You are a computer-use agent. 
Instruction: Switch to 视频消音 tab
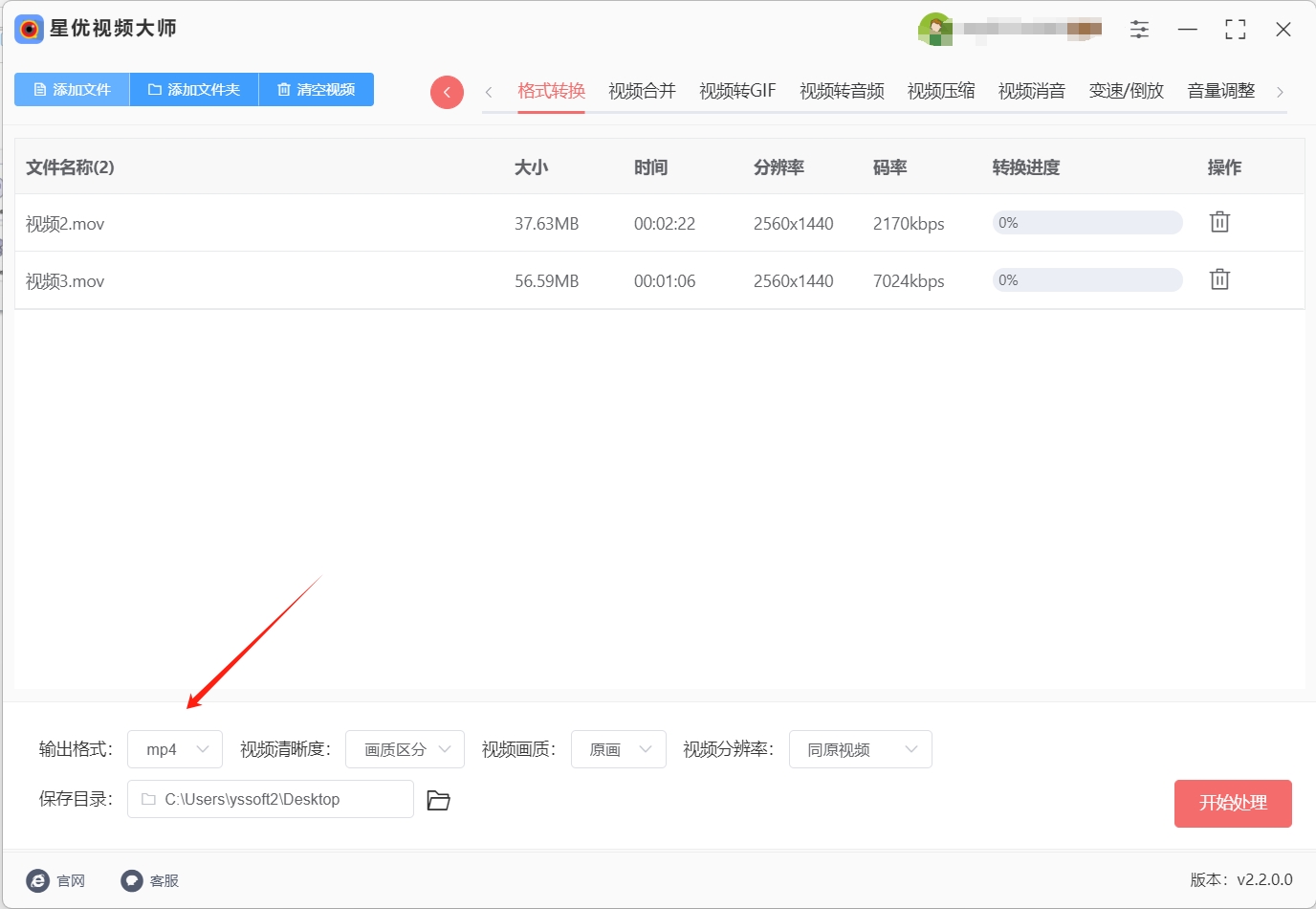(1032, 91)
